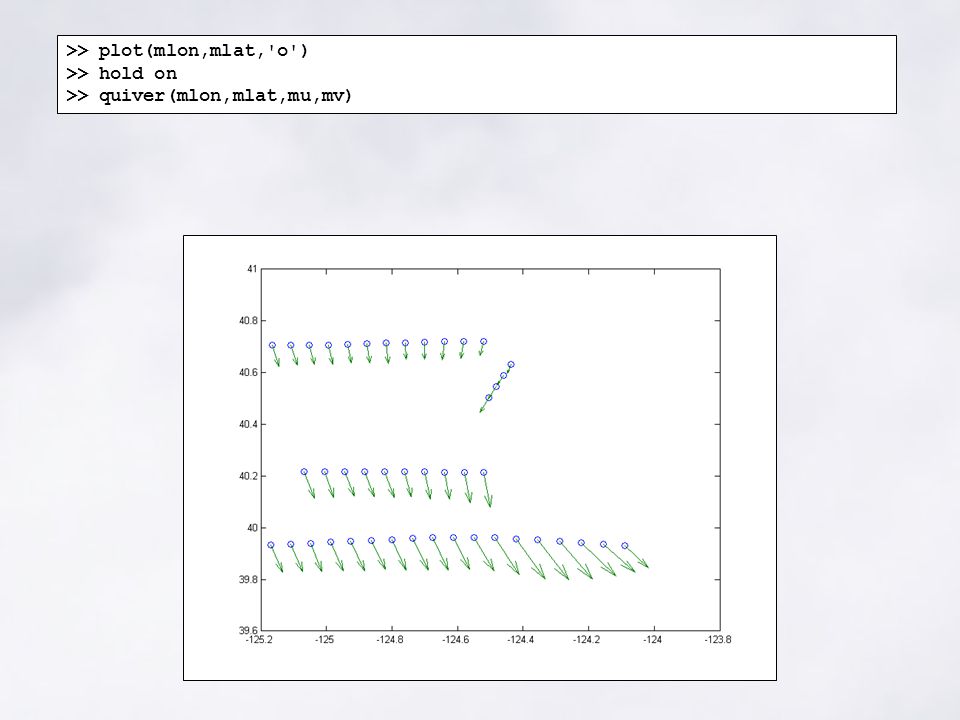Click the x-axis label -124.2
Screen dimensions: 960x720
pos(587,640)
